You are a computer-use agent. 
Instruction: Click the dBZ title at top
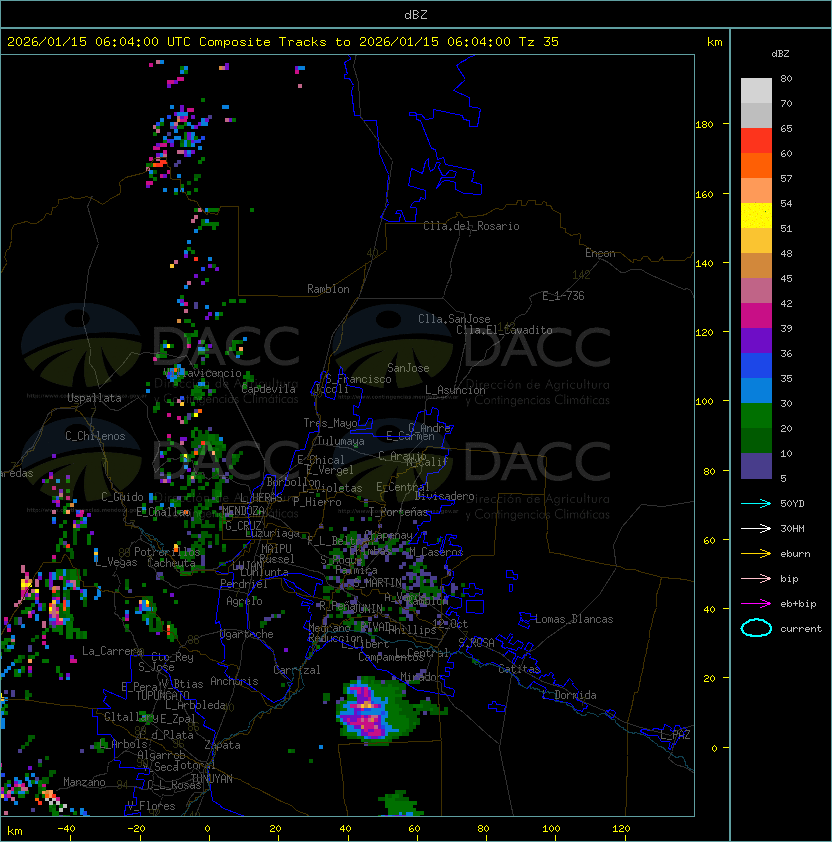[416, 14]
